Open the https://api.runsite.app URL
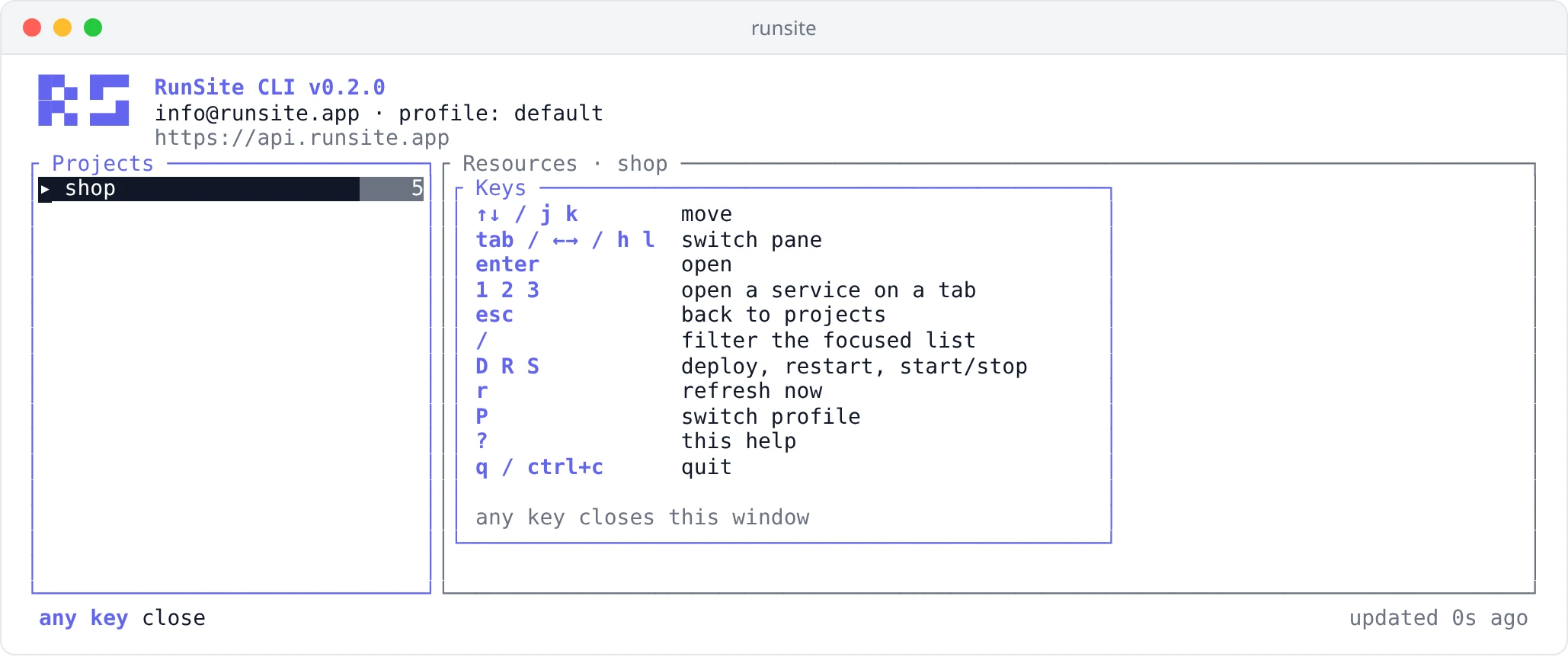This screenshot has width=1568, height=657. click(x=302, y=138)
